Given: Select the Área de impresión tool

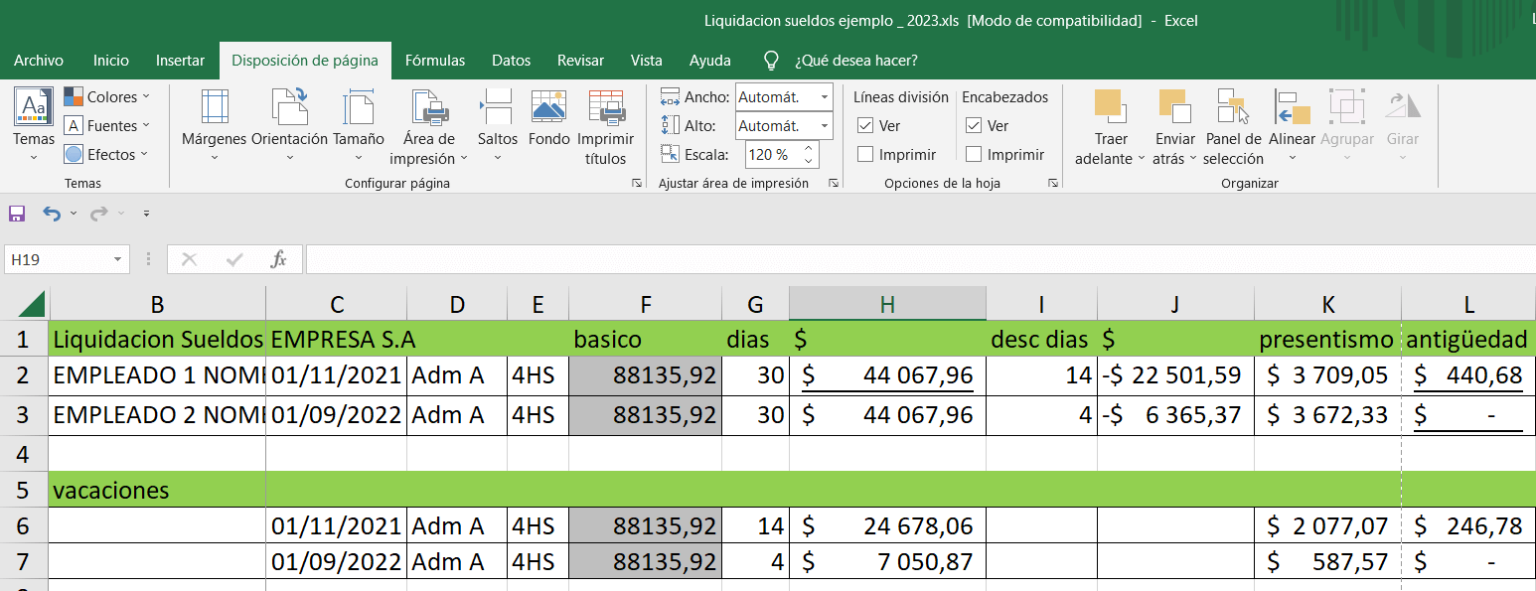Looking at the screenshot, I should 428,125.
